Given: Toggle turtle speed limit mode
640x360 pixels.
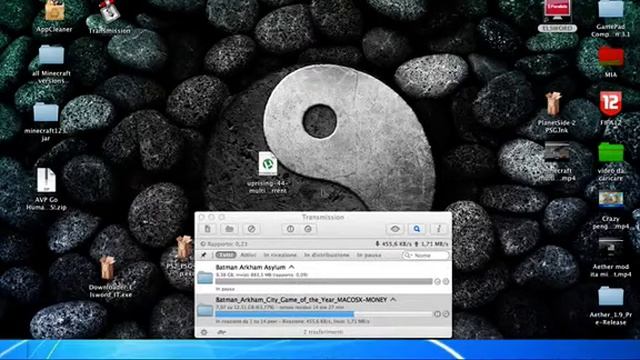Looking at the screenshot, I should click(222, 332).
